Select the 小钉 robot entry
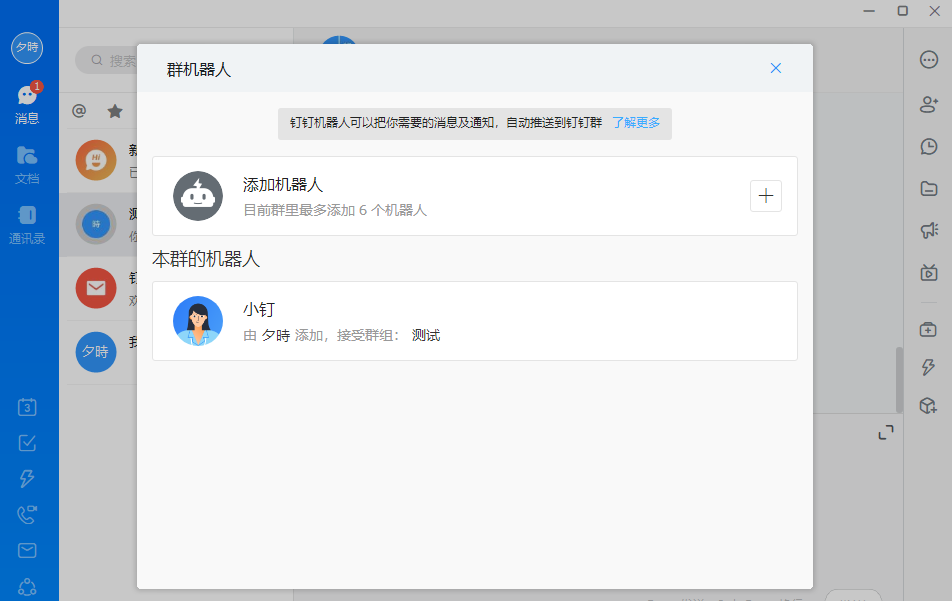The image size is (952, 601). click(475, 321)
